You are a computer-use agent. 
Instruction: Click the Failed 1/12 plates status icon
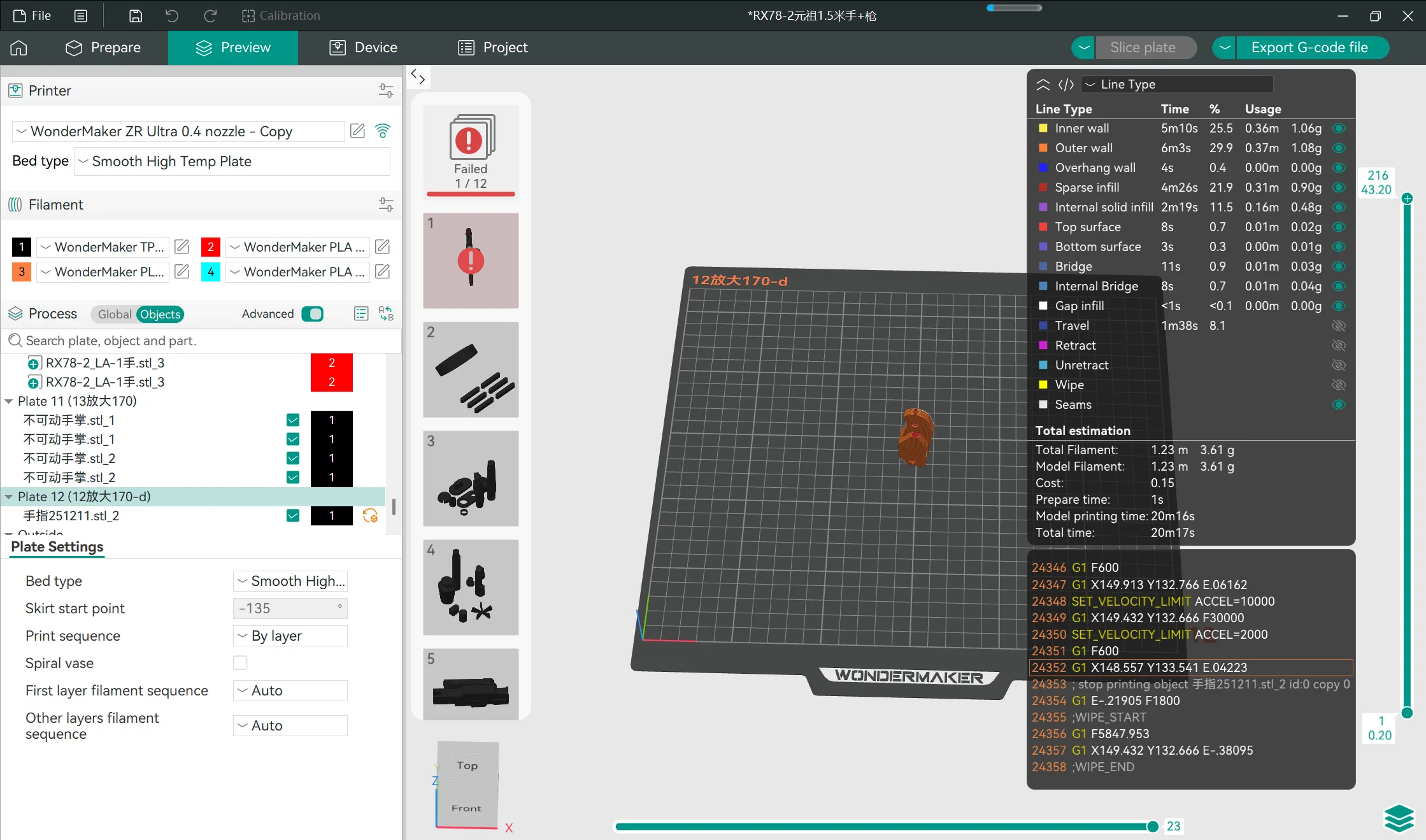[471, 152]
